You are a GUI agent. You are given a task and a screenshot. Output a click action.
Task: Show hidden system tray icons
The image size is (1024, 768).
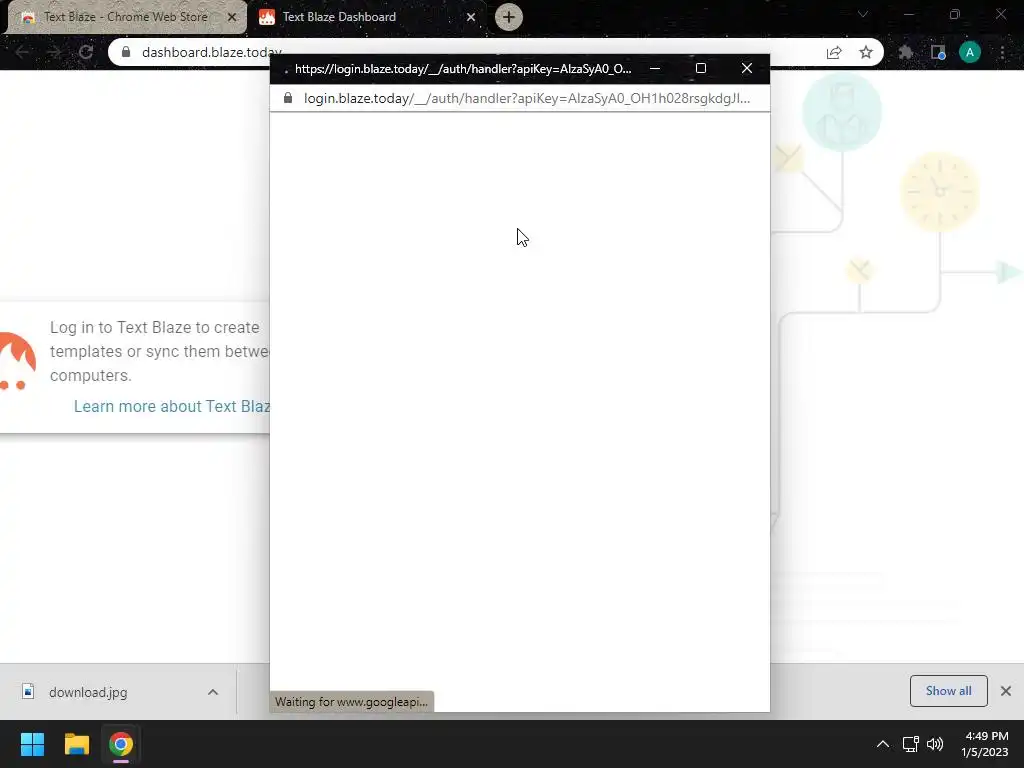point(882,744)
